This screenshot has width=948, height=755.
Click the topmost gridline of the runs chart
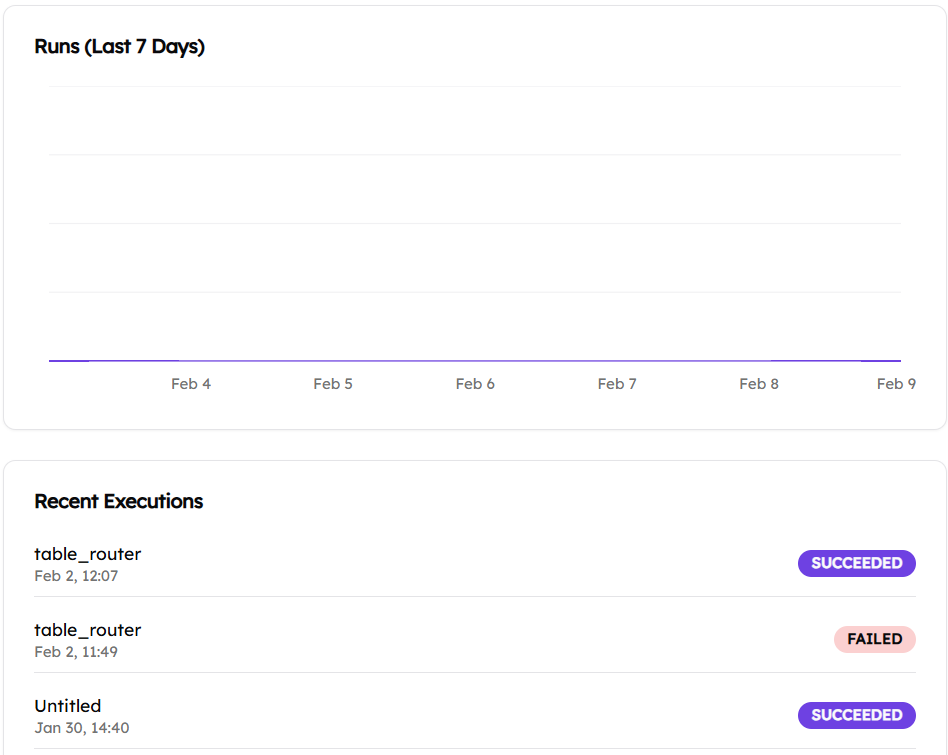[x=475, y=87]
